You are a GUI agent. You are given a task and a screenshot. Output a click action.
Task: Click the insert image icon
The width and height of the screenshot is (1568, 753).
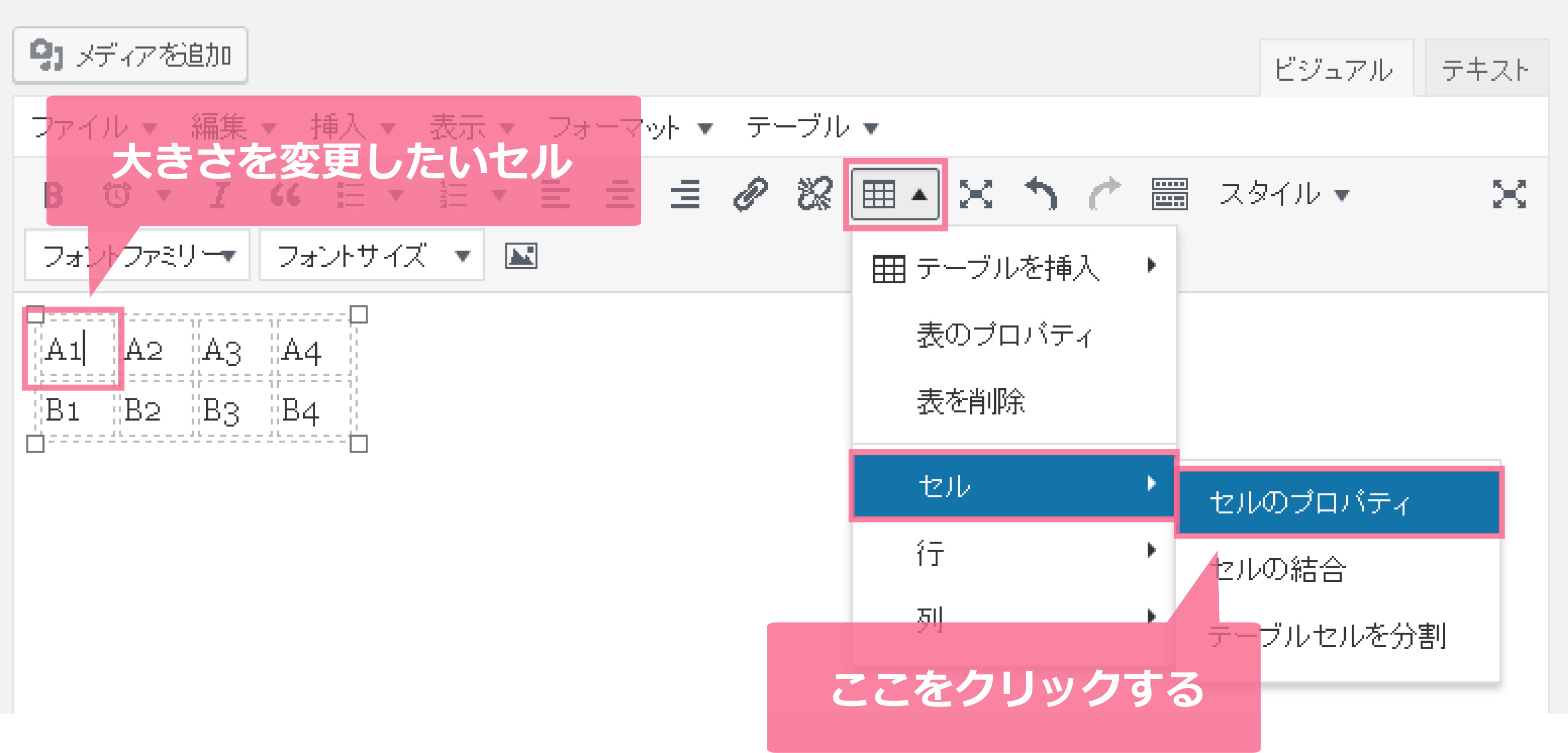[521, 256]
